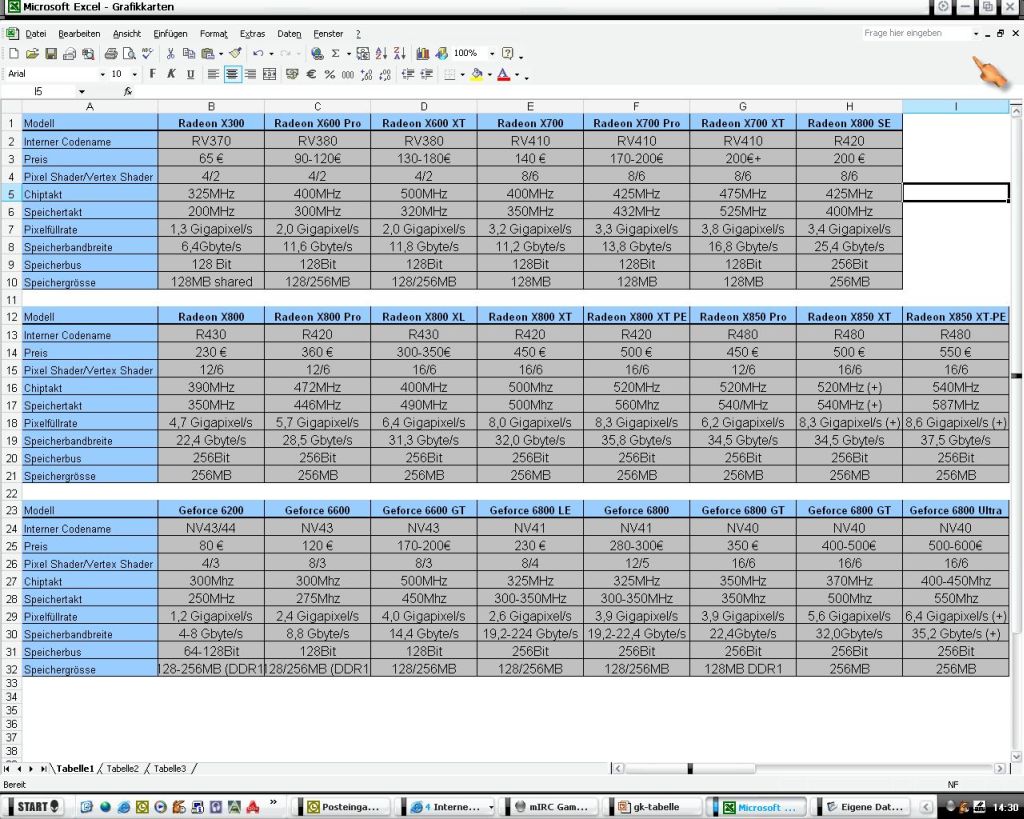Open the insert function (fx) dialog
The width and height of the screenshot is (1024, 819).
click(128, 91)
